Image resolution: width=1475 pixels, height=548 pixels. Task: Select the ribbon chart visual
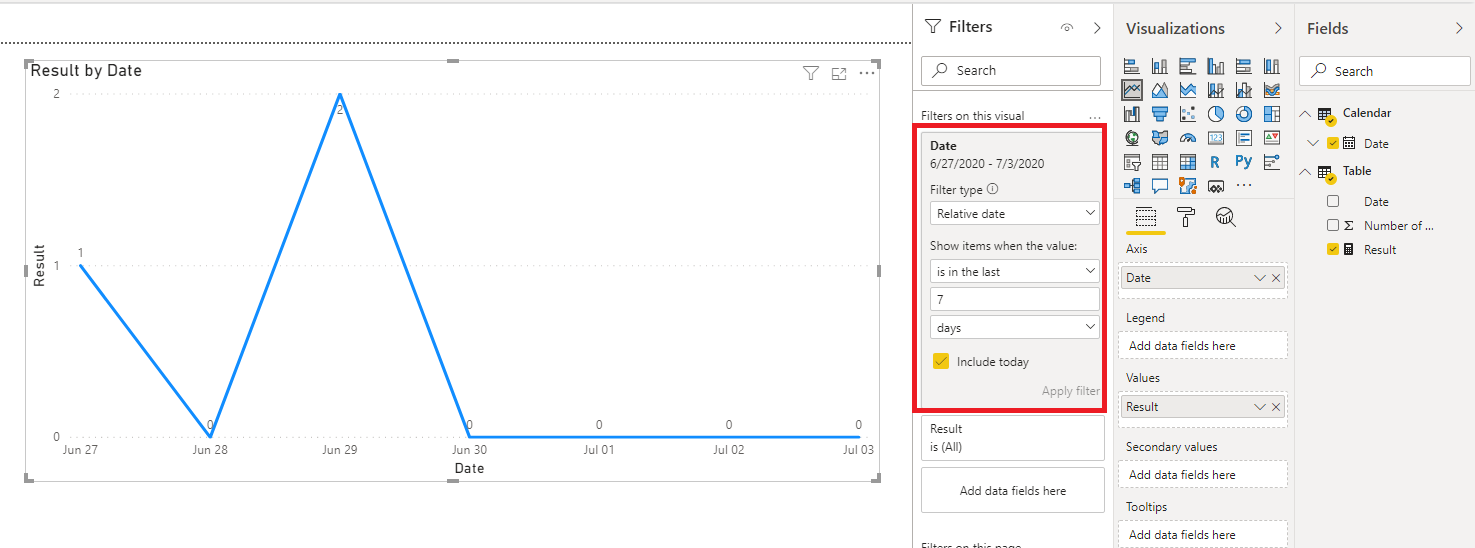[x=1272, y=90]
